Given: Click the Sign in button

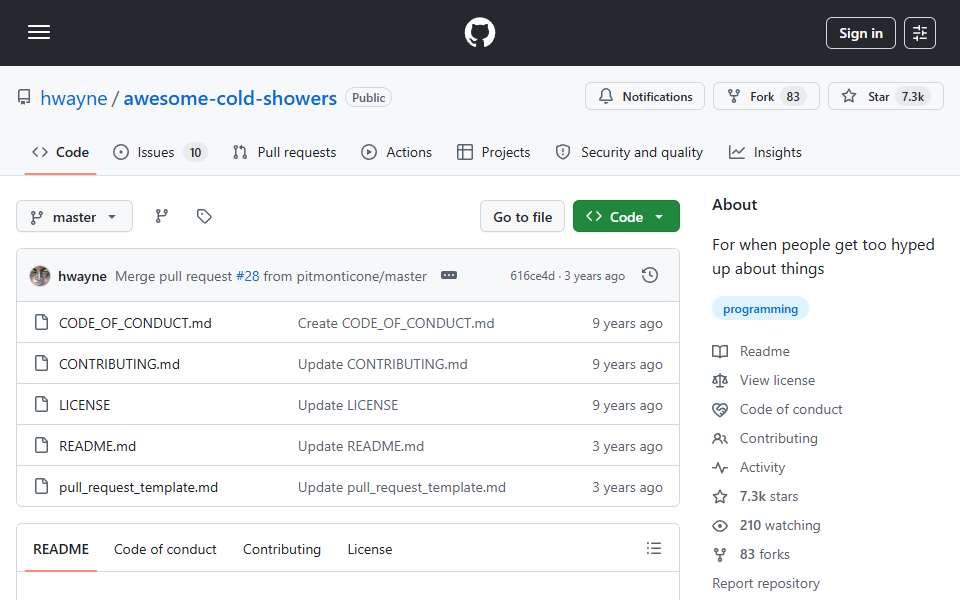Looking at the screenshot, I should (860, 33).
